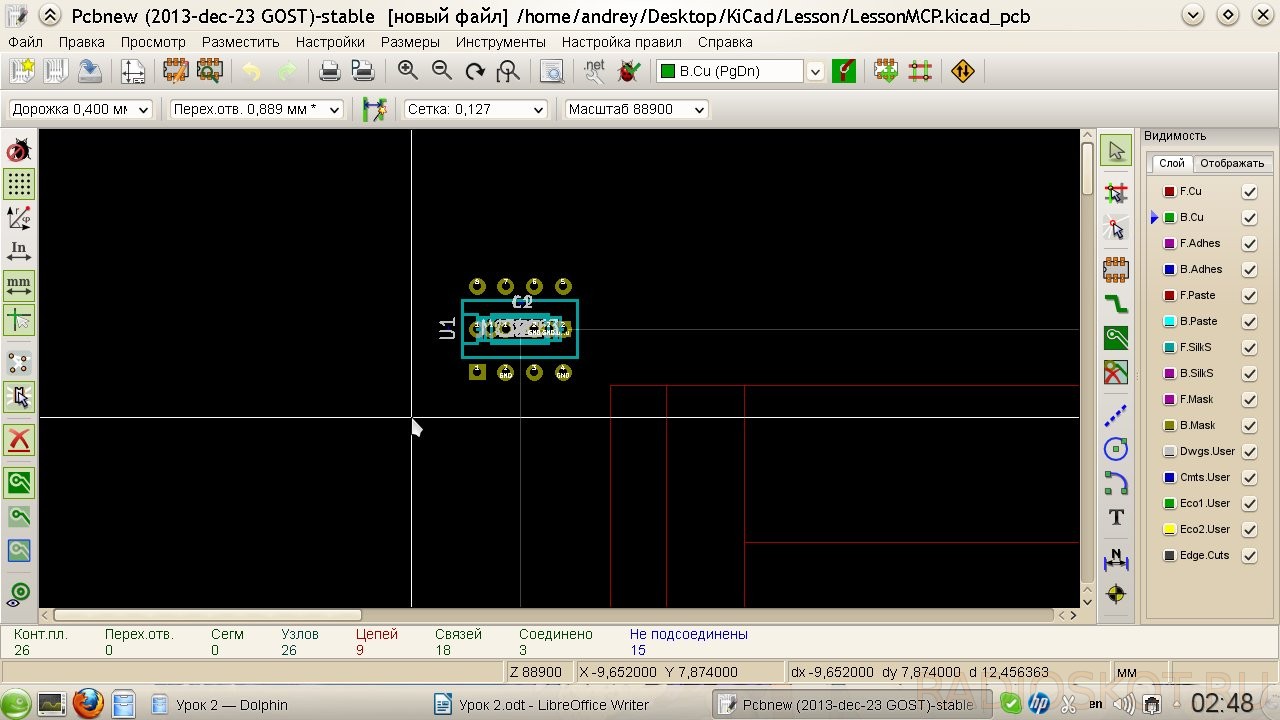This screenshot has height=720, width=1280.
Task: Uncheck F.Cu layer visibility checkbox
Action: pyautogui.click(x=1249, y=191)
